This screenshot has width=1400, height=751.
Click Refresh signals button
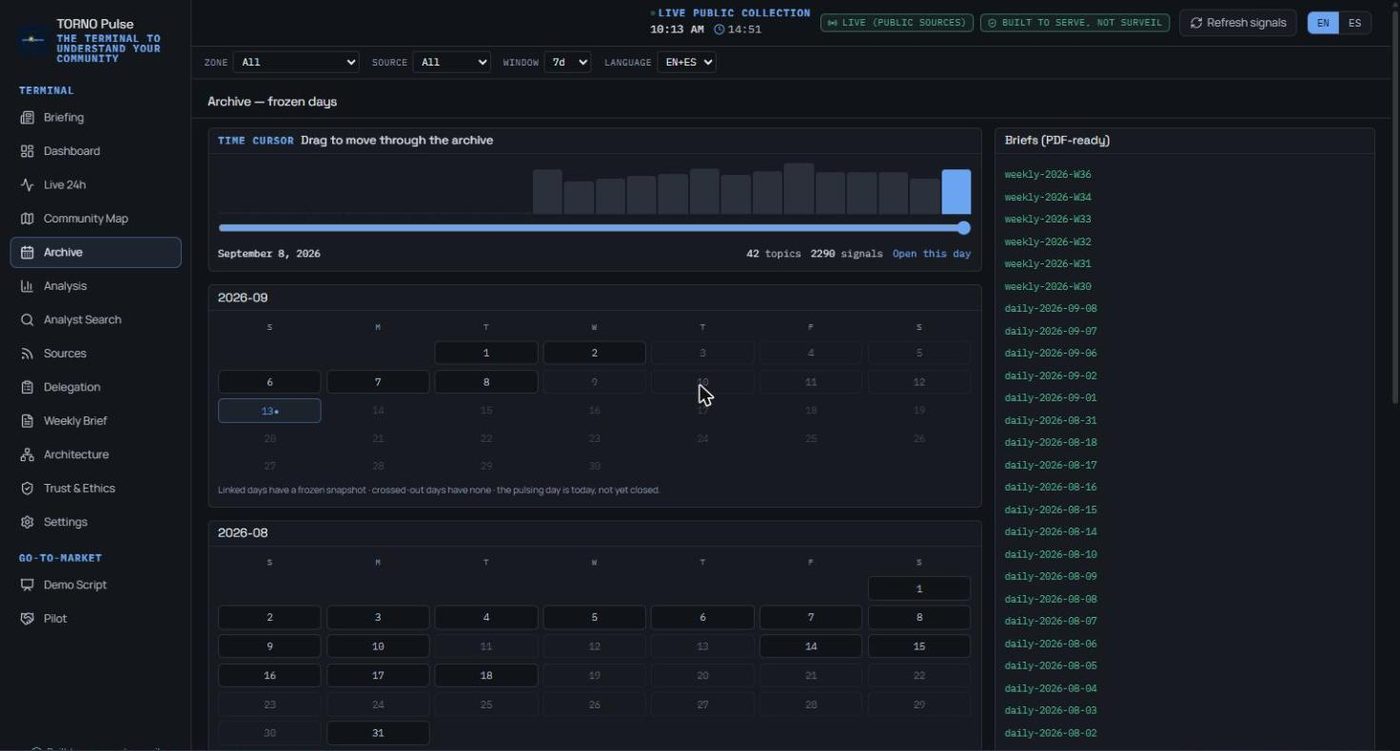click(1238, 23)
